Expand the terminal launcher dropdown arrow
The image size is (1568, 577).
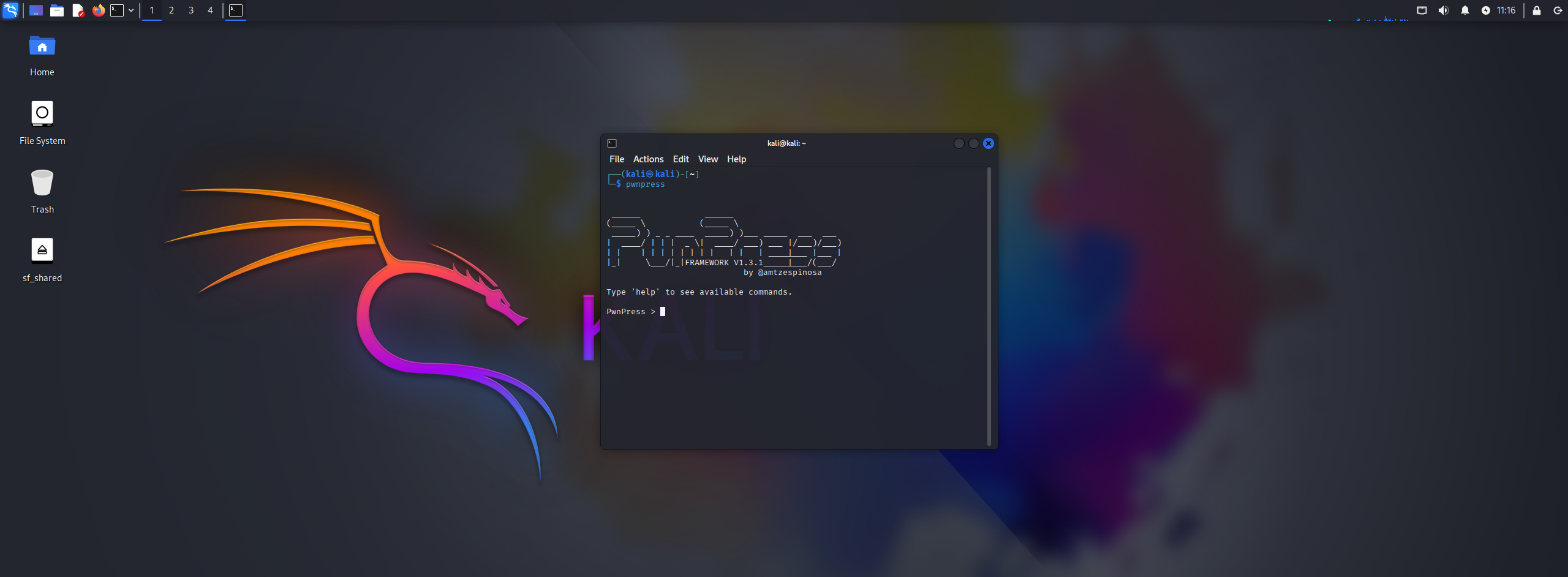point(131,10)
